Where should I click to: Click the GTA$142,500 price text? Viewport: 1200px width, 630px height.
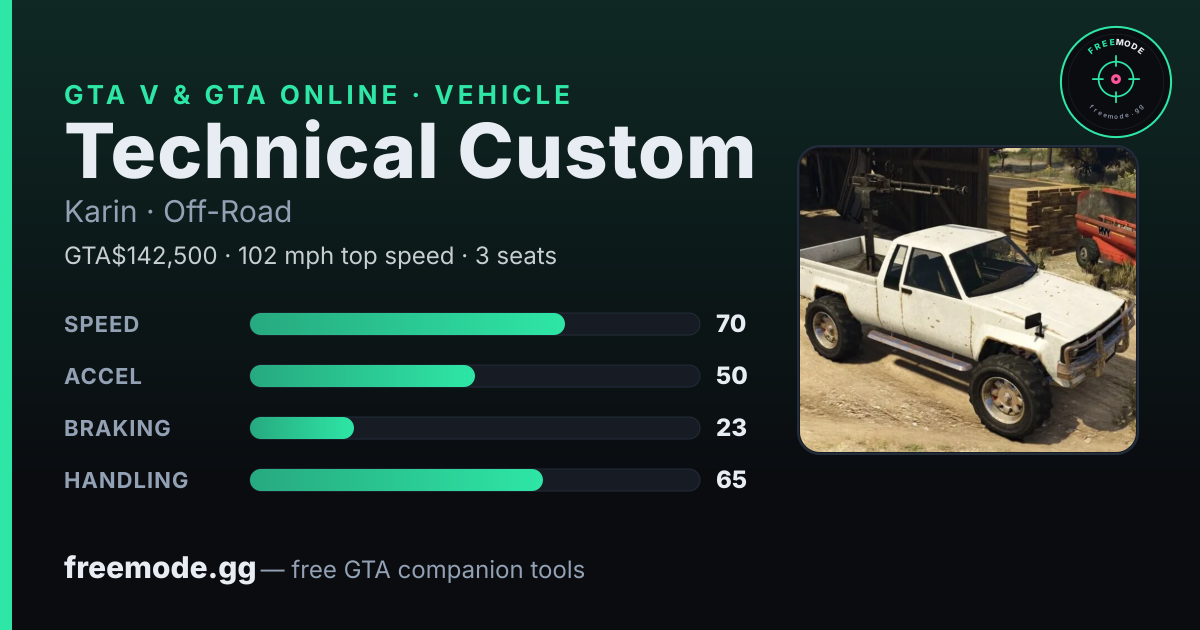coord(141,256)
